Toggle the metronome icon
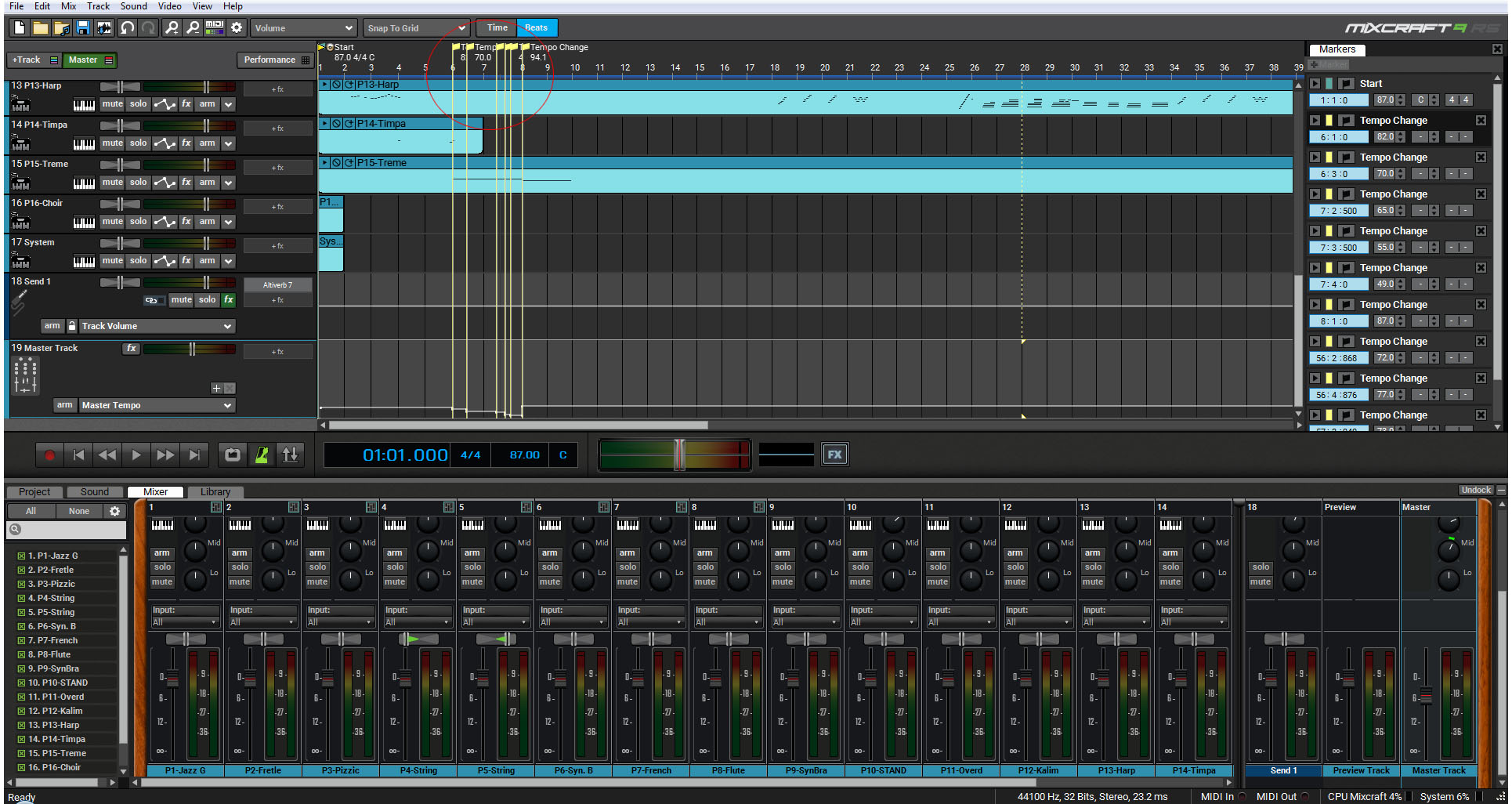 click(x=262, y=455)
